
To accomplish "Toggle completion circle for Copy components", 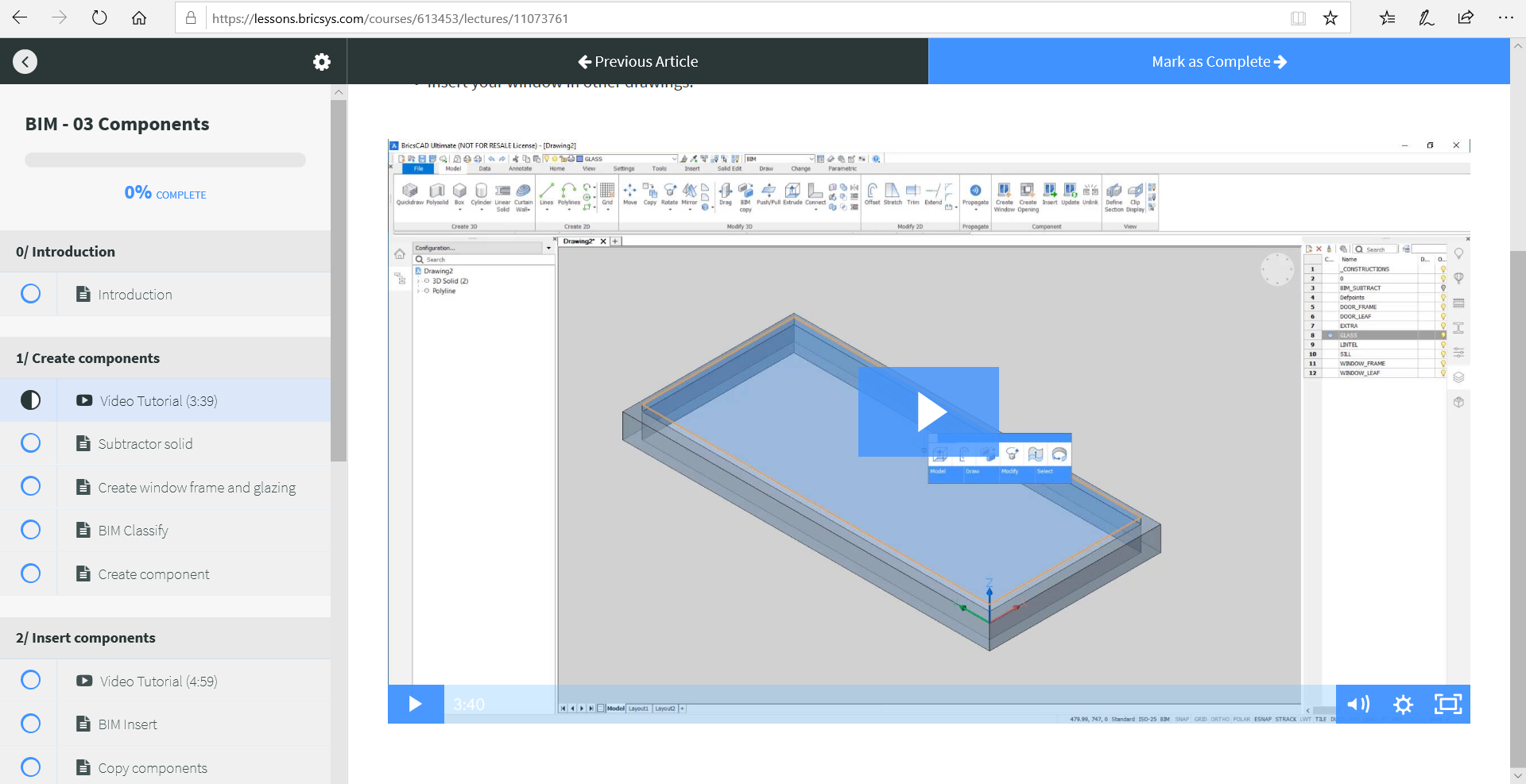I will tap(30, 767).
